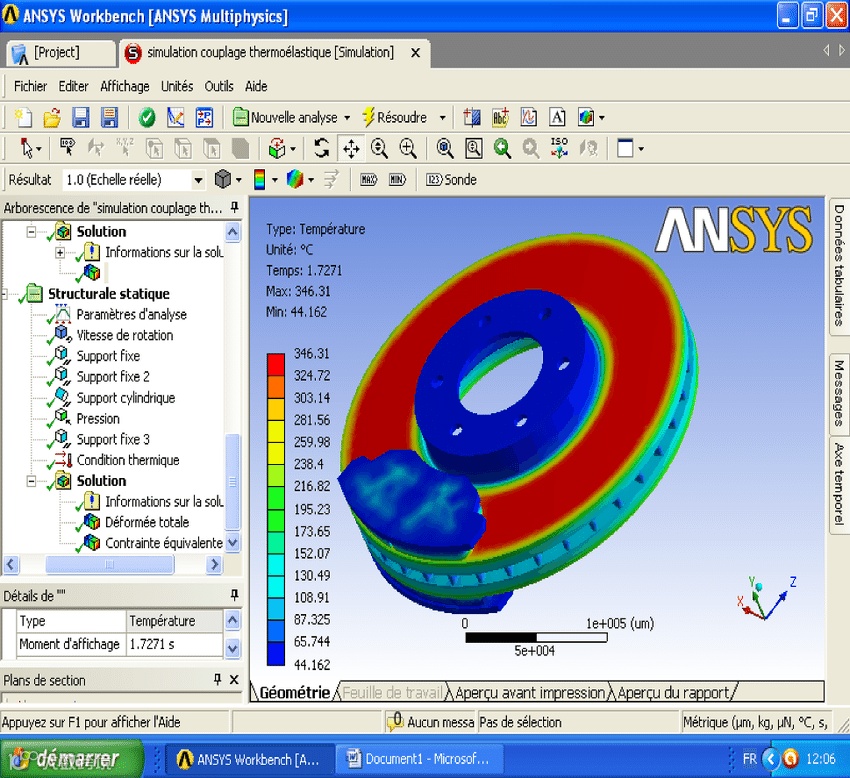Click the Moment d'affichage value field
Image resolution: width=850 pixels, height=778 pixels.
[175, 644]
